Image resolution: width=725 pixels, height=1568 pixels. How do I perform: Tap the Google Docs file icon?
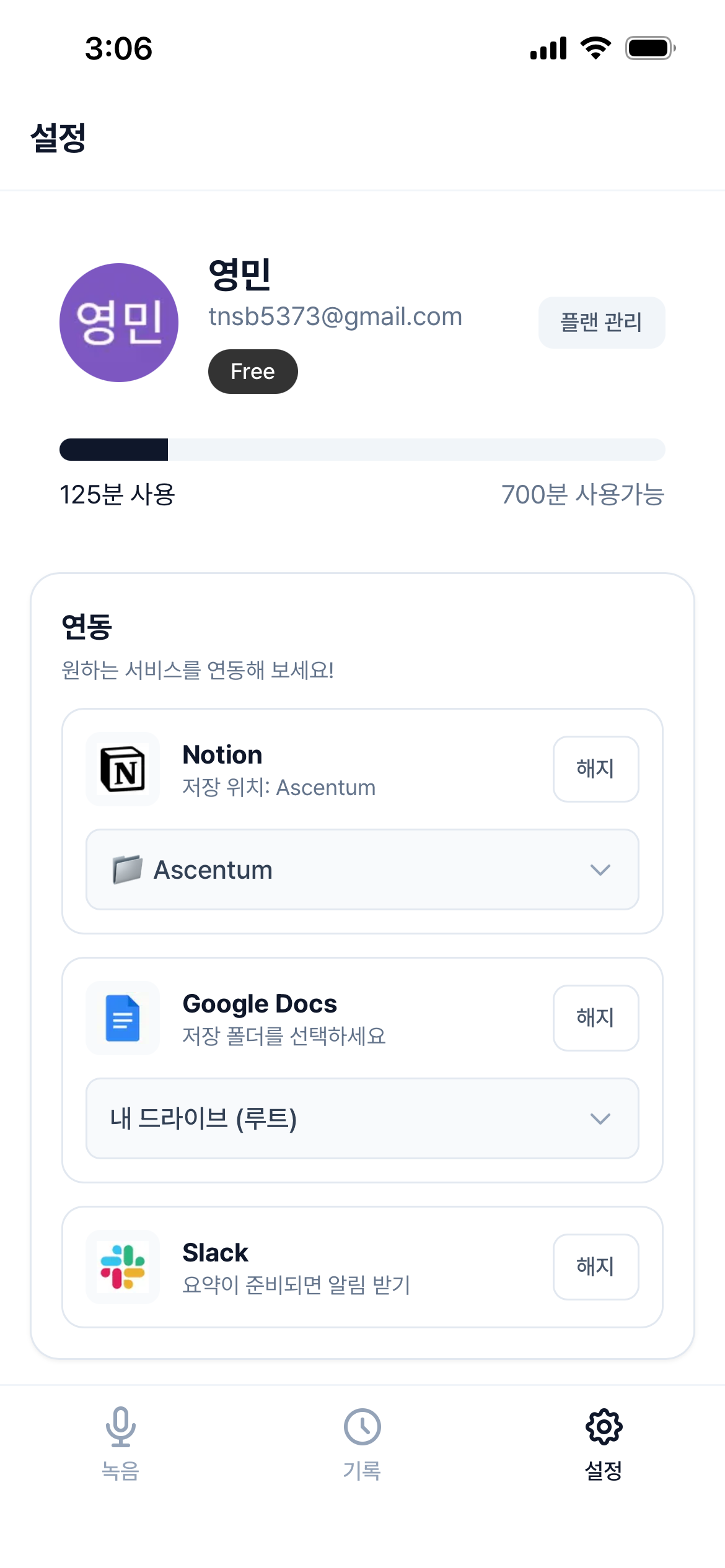point(123,1018)
